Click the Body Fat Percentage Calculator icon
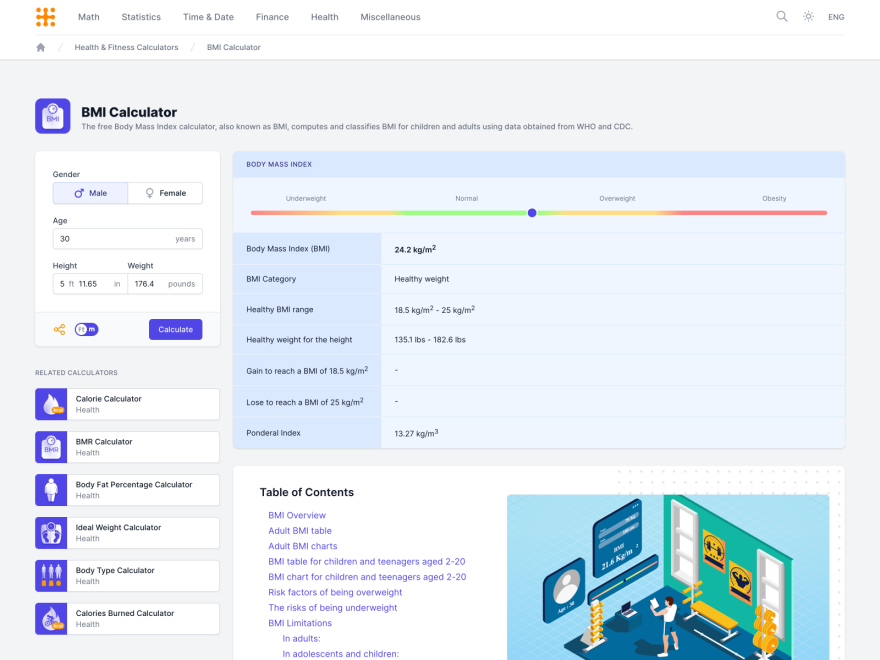The image size is (880, 660). click(51, 490)
